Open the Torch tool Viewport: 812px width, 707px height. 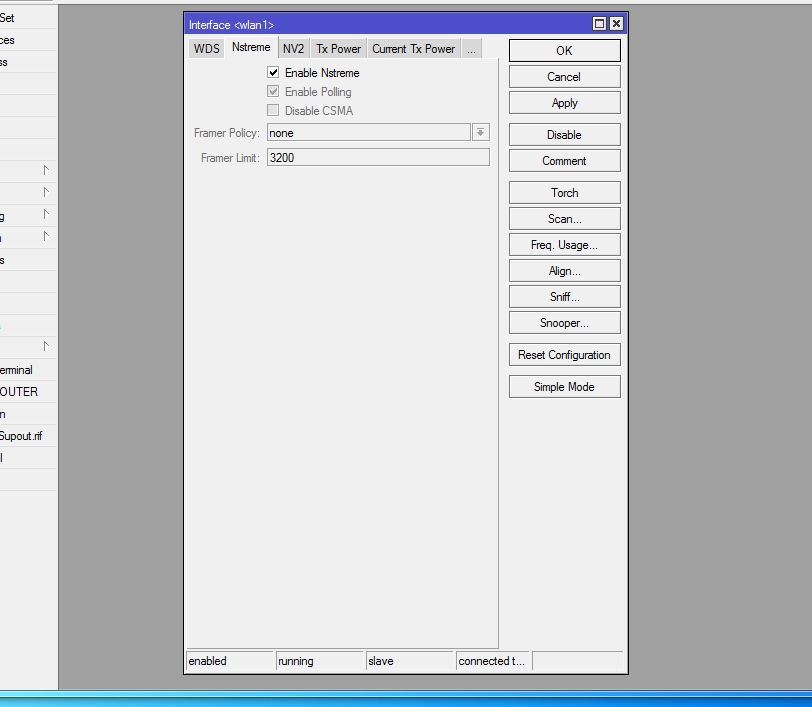coord(564,193)
